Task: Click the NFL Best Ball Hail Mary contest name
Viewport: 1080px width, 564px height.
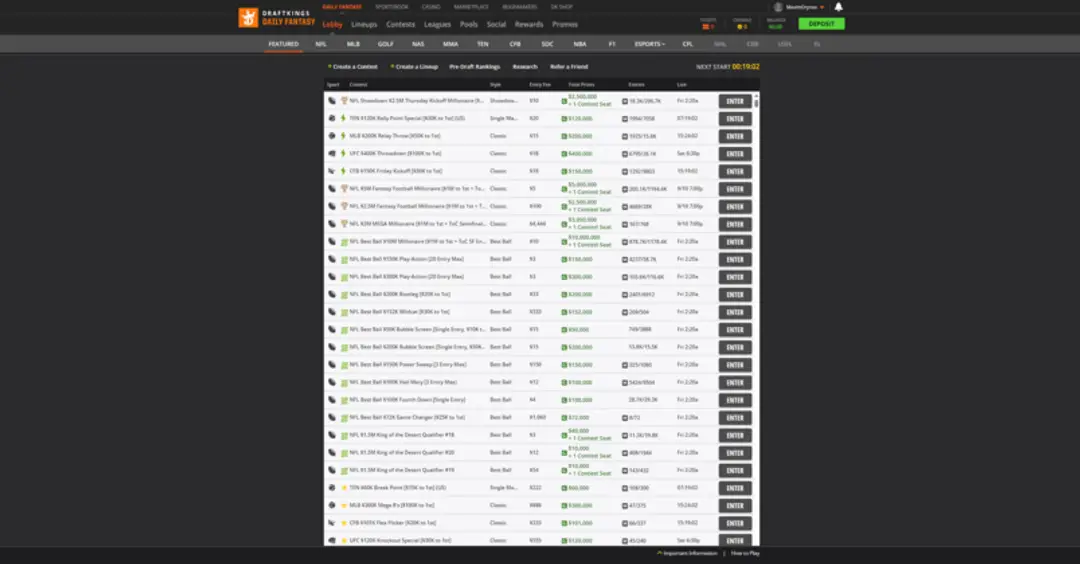Action: (x=404, y=382)
